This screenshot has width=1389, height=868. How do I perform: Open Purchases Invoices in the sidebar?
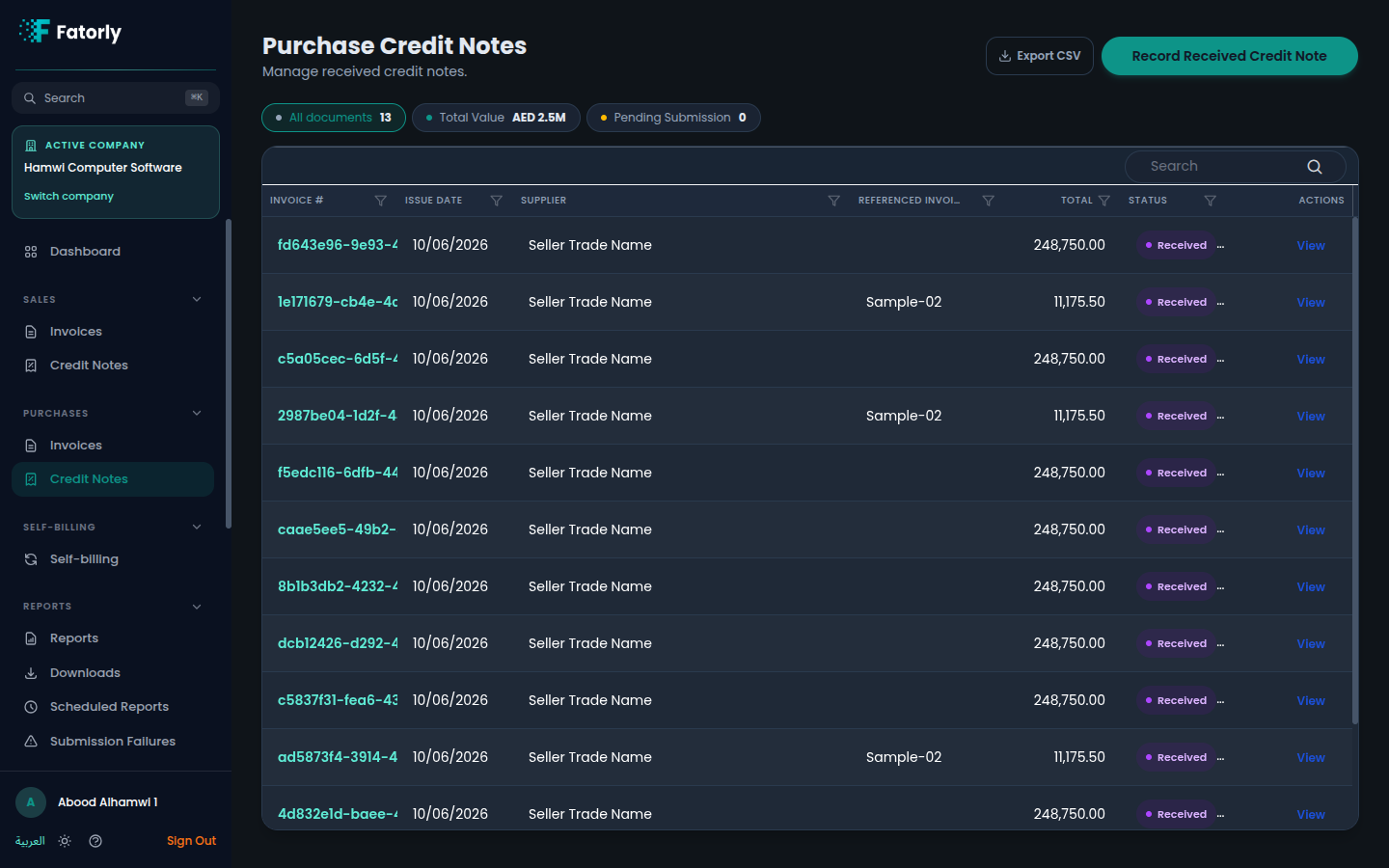point(113,446)
